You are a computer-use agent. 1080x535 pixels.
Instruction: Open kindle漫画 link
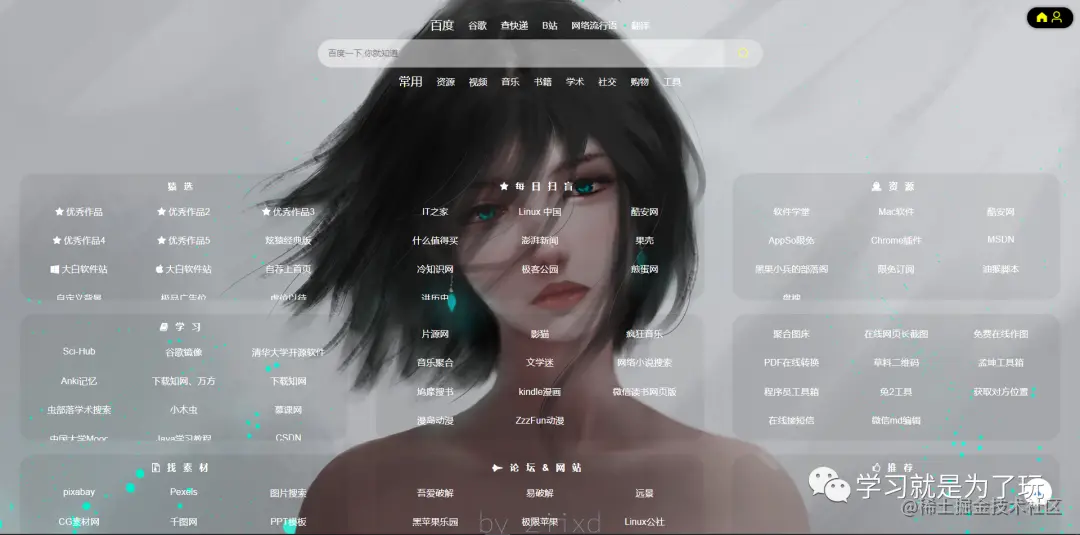(540, 392)
